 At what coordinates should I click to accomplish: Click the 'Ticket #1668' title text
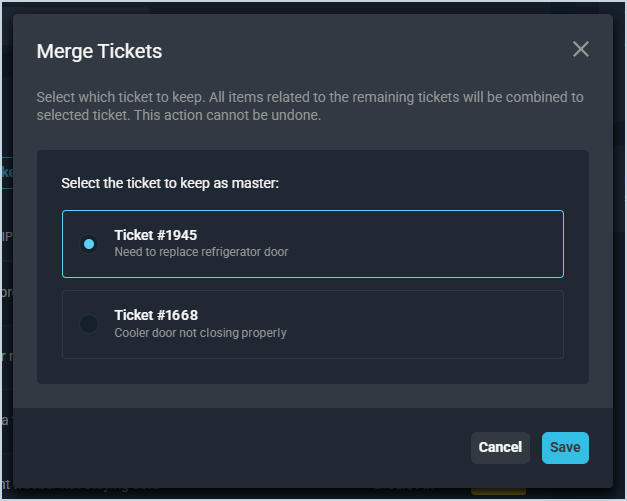click(156, 315)
